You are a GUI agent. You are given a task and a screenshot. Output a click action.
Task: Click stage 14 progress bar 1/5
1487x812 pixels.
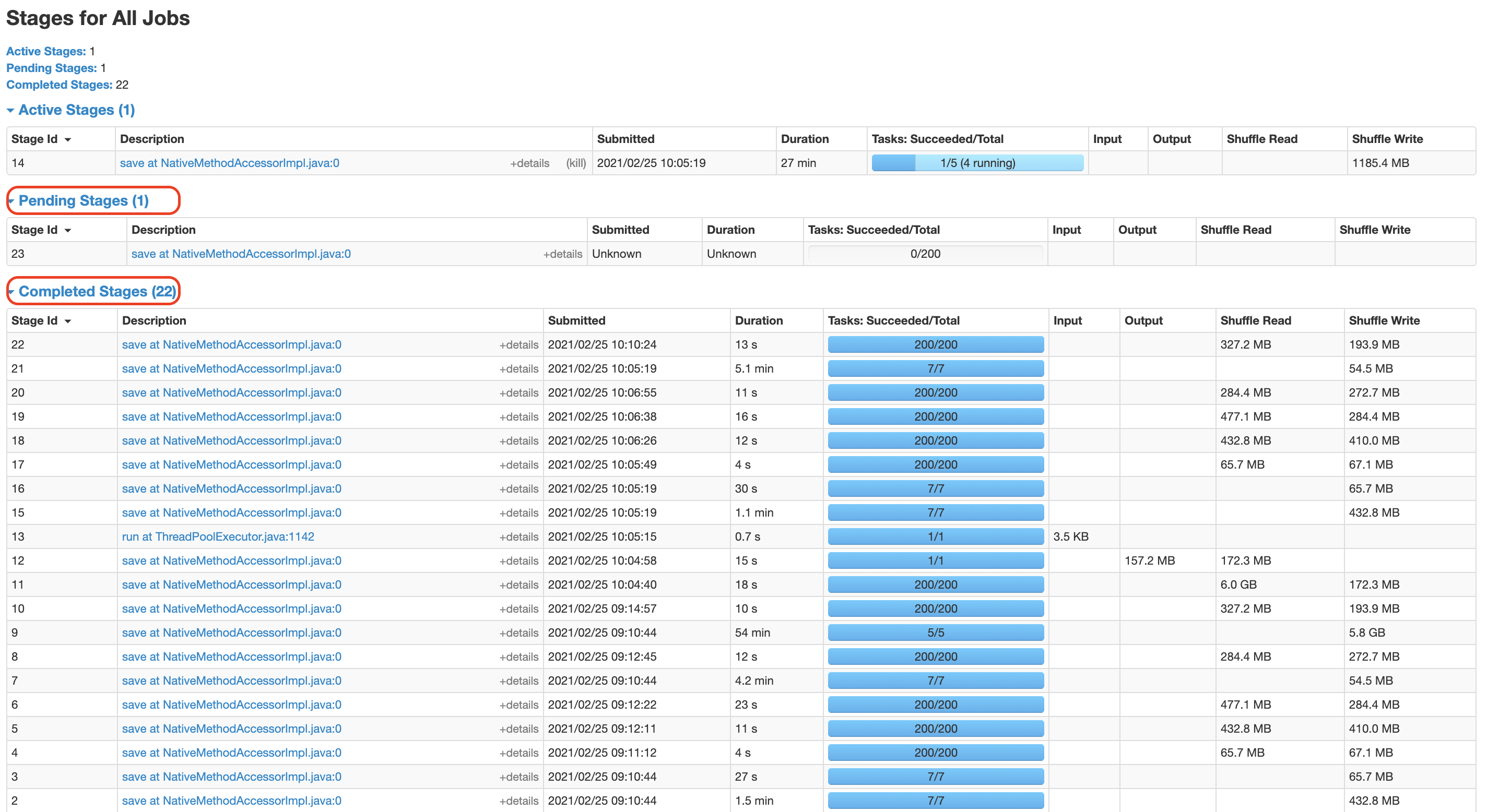[x=977, y=163]
